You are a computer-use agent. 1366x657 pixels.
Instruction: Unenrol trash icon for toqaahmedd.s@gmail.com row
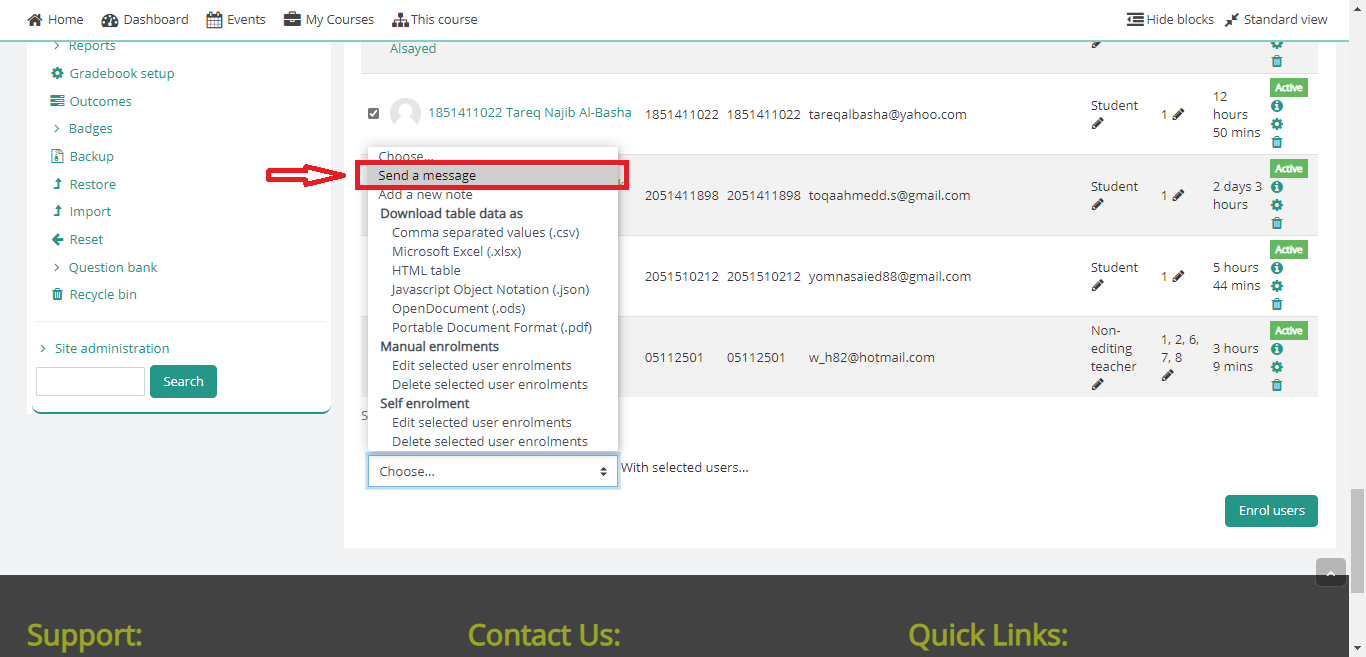tap(1277, 223)
